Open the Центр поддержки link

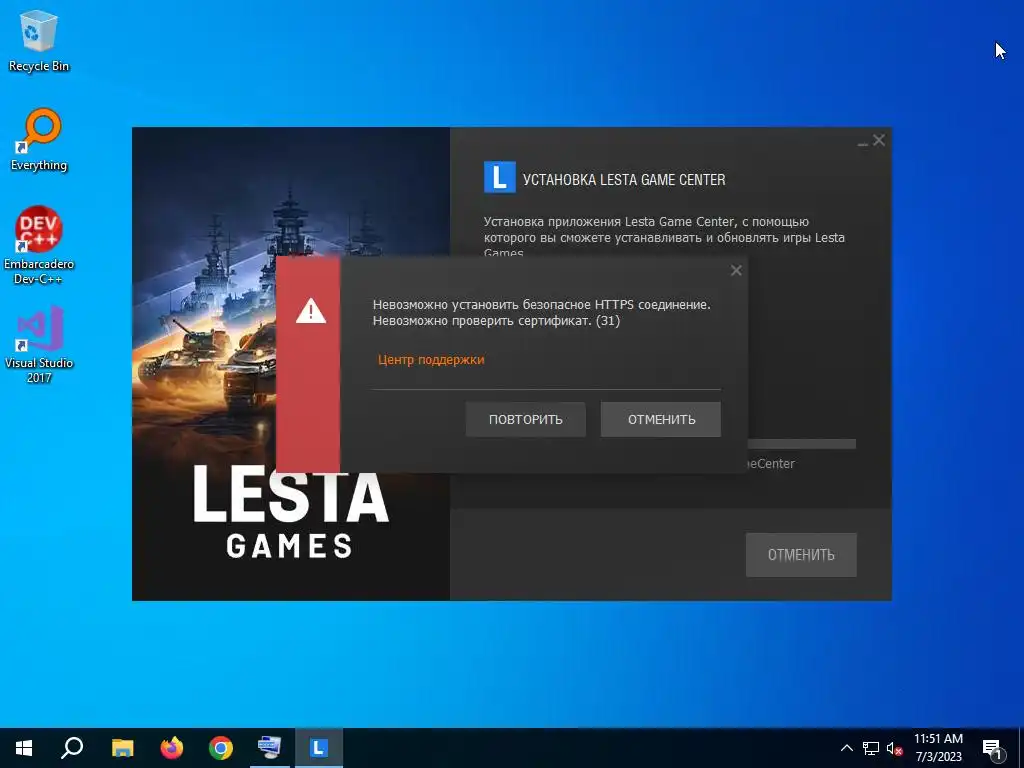431,359
